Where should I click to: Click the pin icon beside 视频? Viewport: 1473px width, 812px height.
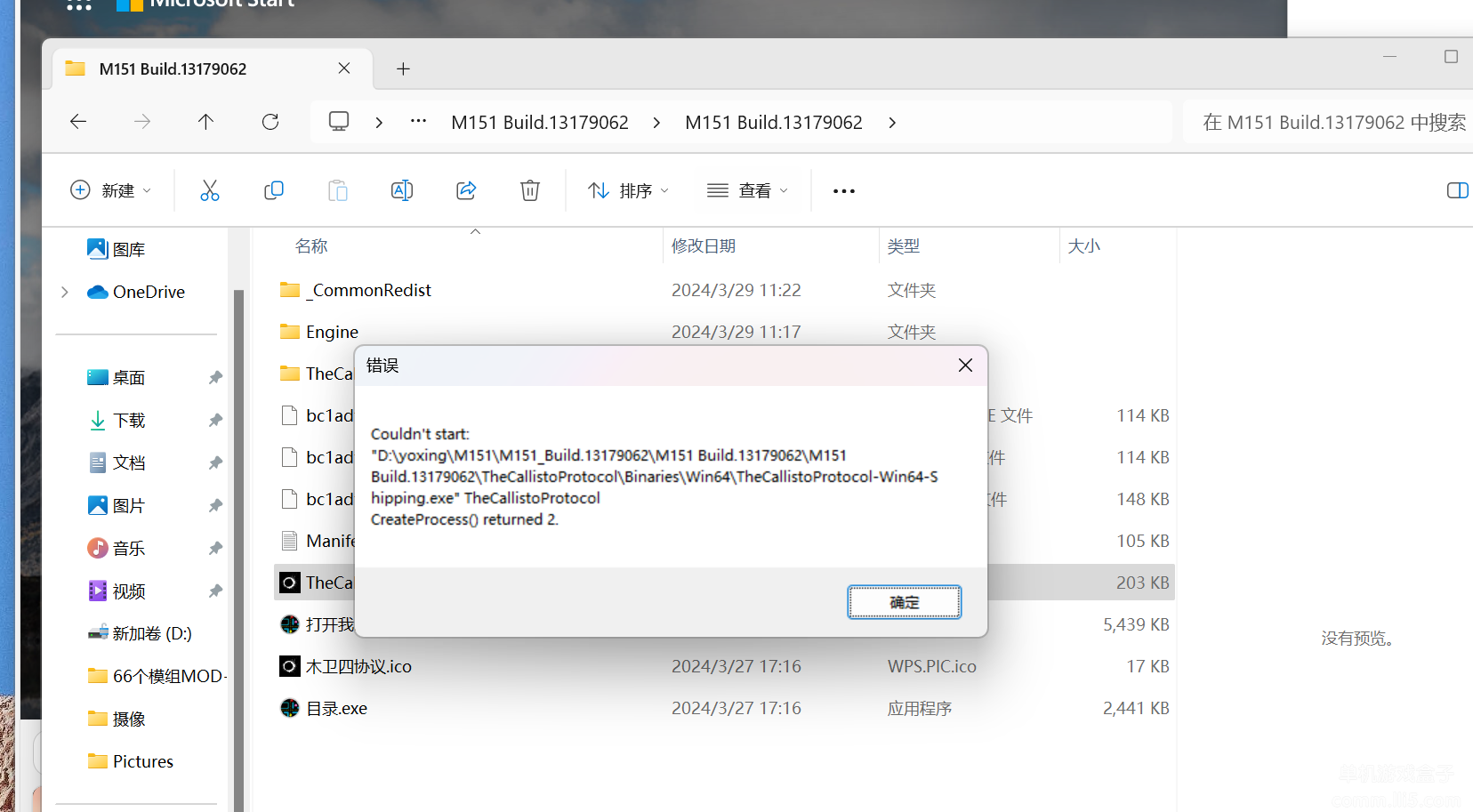[215, 591]
